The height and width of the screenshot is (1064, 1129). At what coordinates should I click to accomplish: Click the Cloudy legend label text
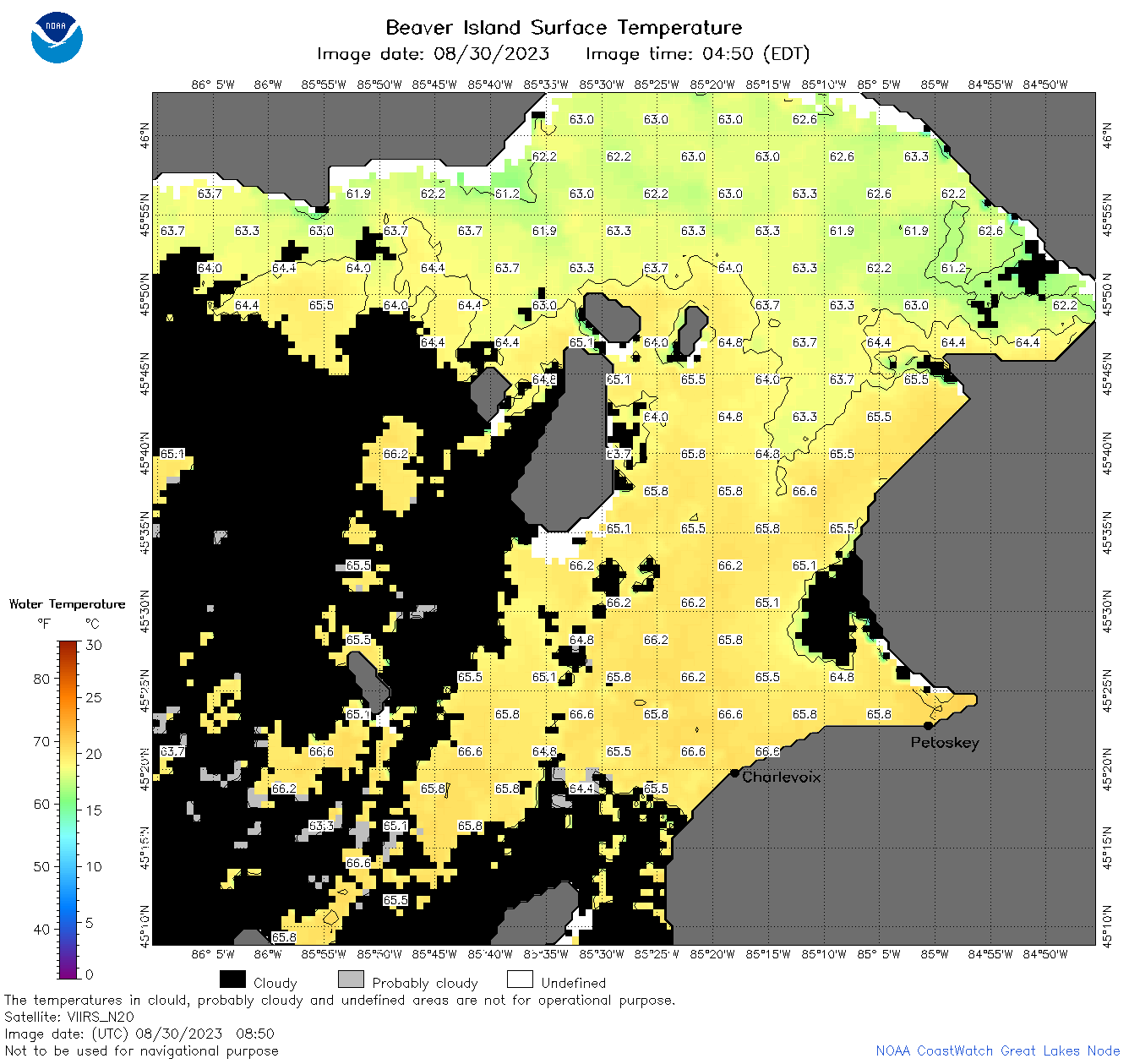coord(275,983)
